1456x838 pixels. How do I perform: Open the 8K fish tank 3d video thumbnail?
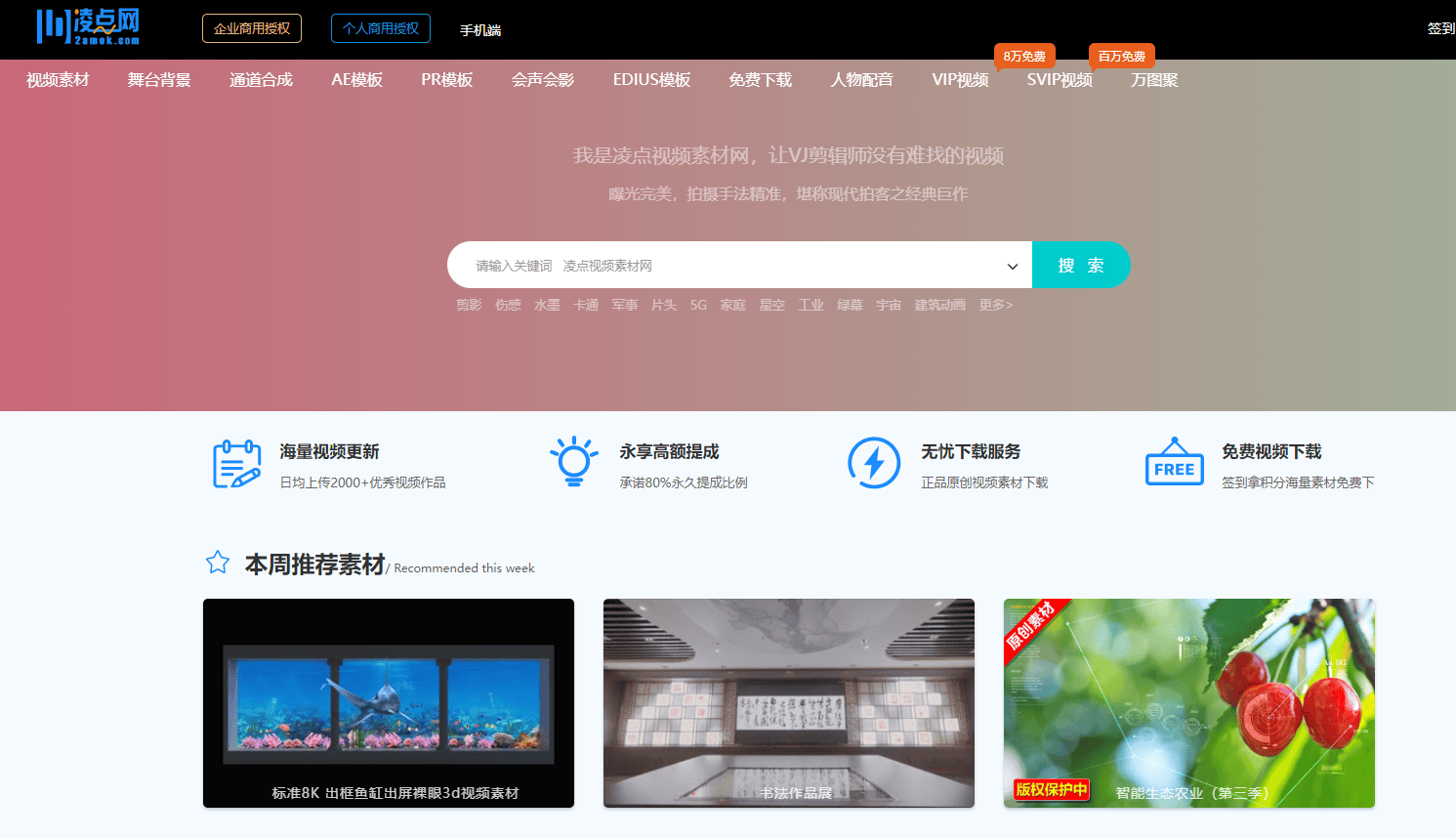[x=389, y=703]
